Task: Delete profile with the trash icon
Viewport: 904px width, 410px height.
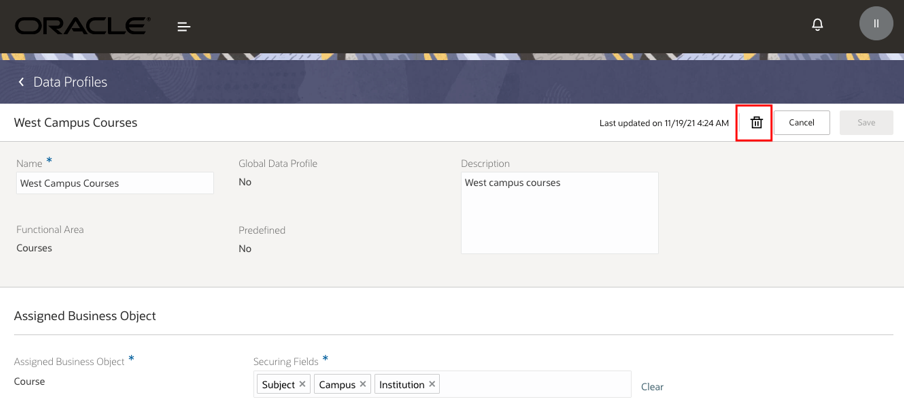Action: [756, 123]
